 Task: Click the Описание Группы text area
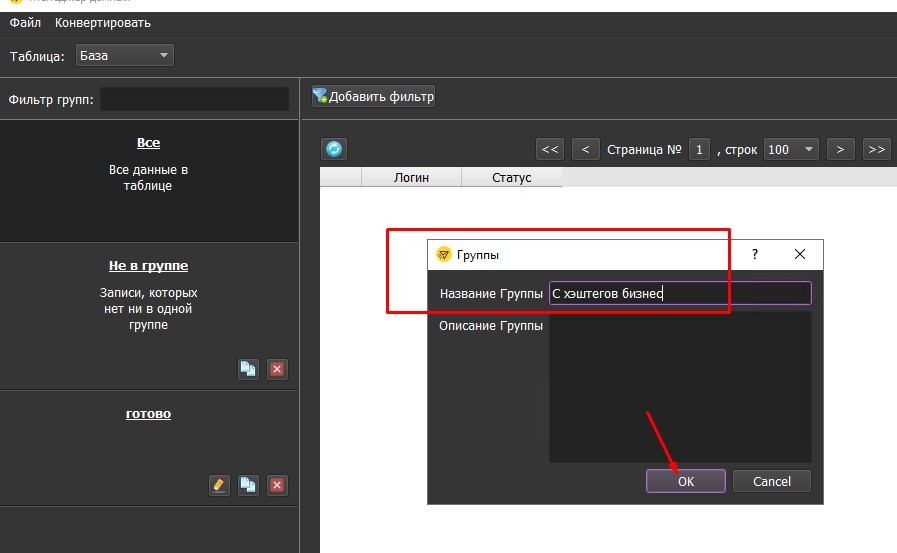(x=680, y=387)
